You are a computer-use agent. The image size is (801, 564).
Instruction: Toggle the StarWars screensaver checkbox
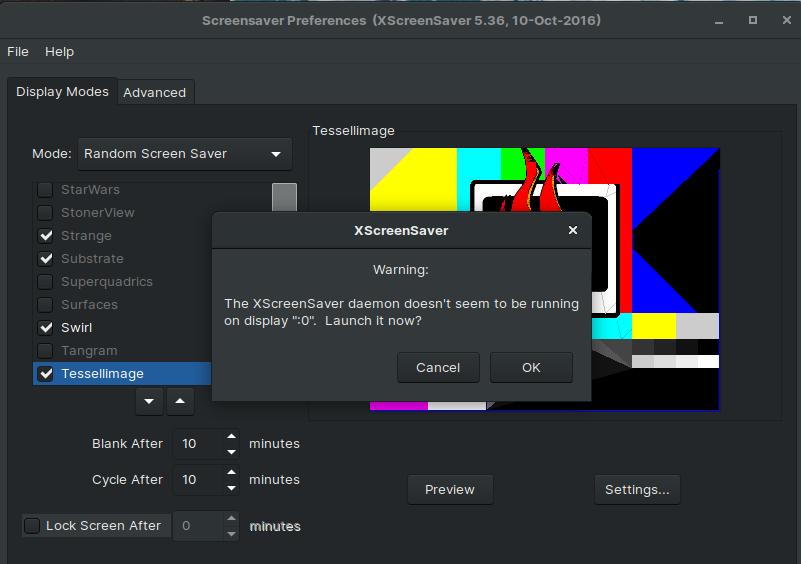45,190
